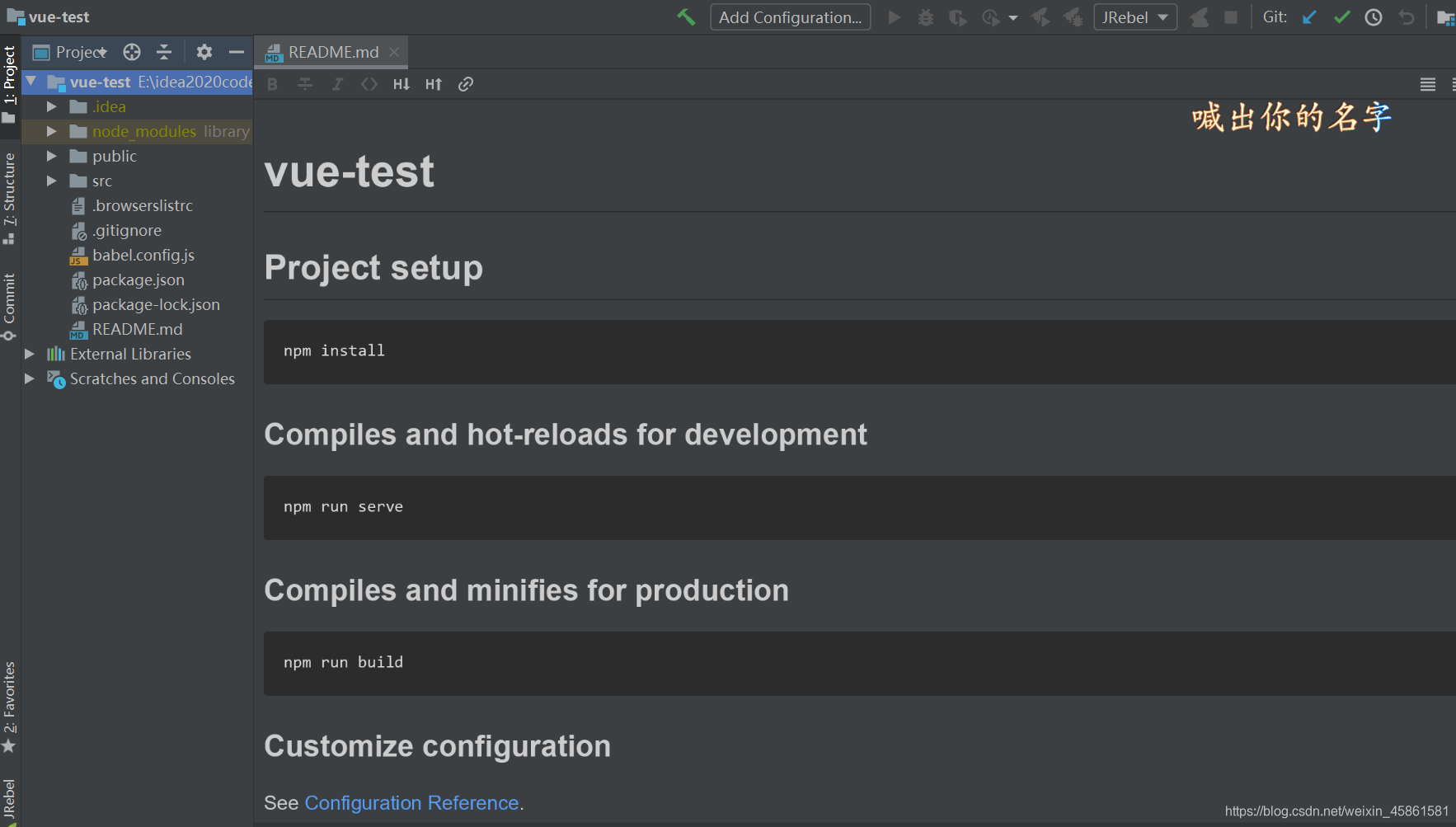
Task: Insert link using markdown toolbar icon
Action: tap(466, 84)
